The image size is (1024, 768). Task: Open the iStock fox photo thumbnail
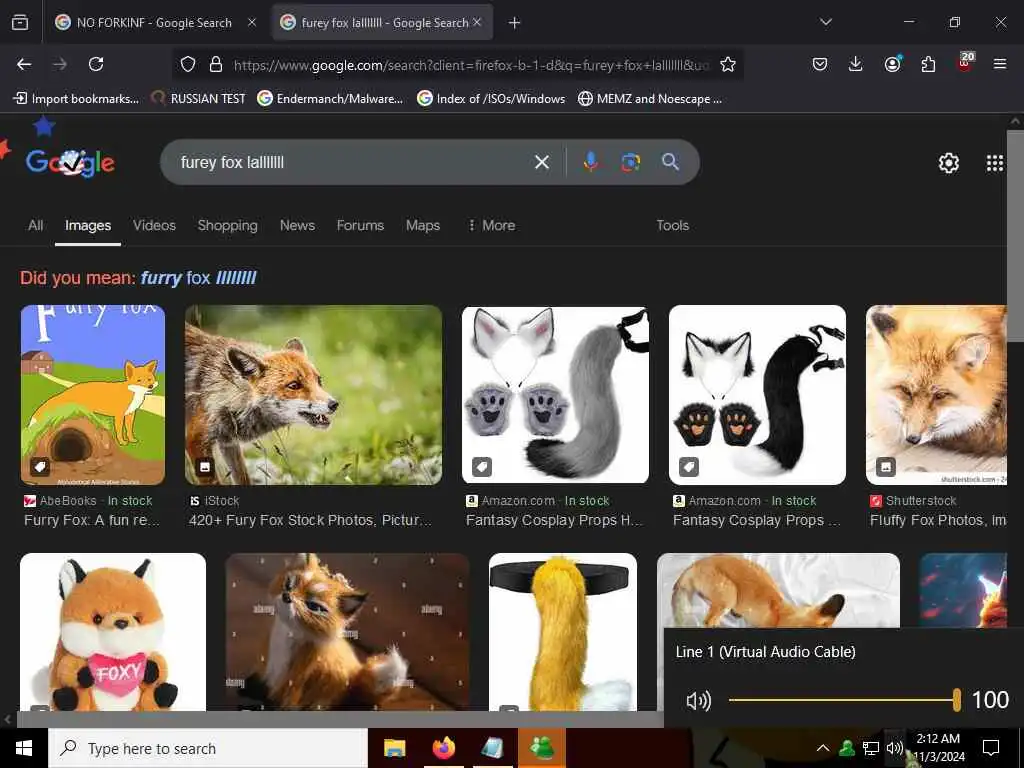[313, 394]
